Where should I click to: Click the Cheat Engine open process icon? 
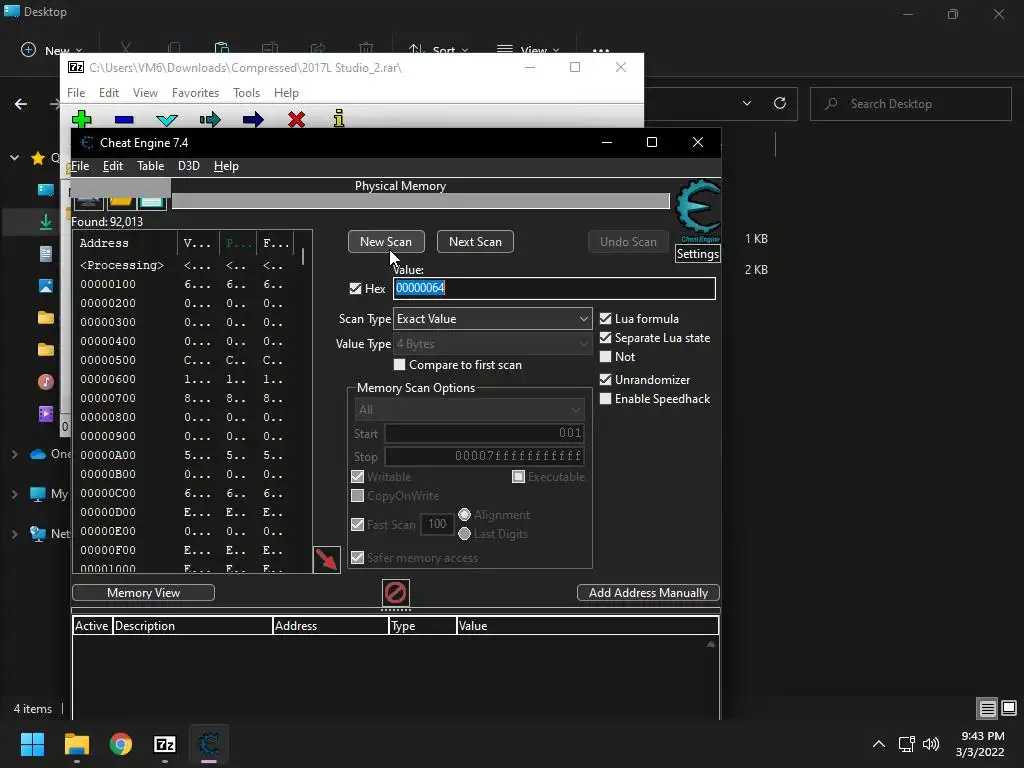pyautogui.click(x=88, y=202)
